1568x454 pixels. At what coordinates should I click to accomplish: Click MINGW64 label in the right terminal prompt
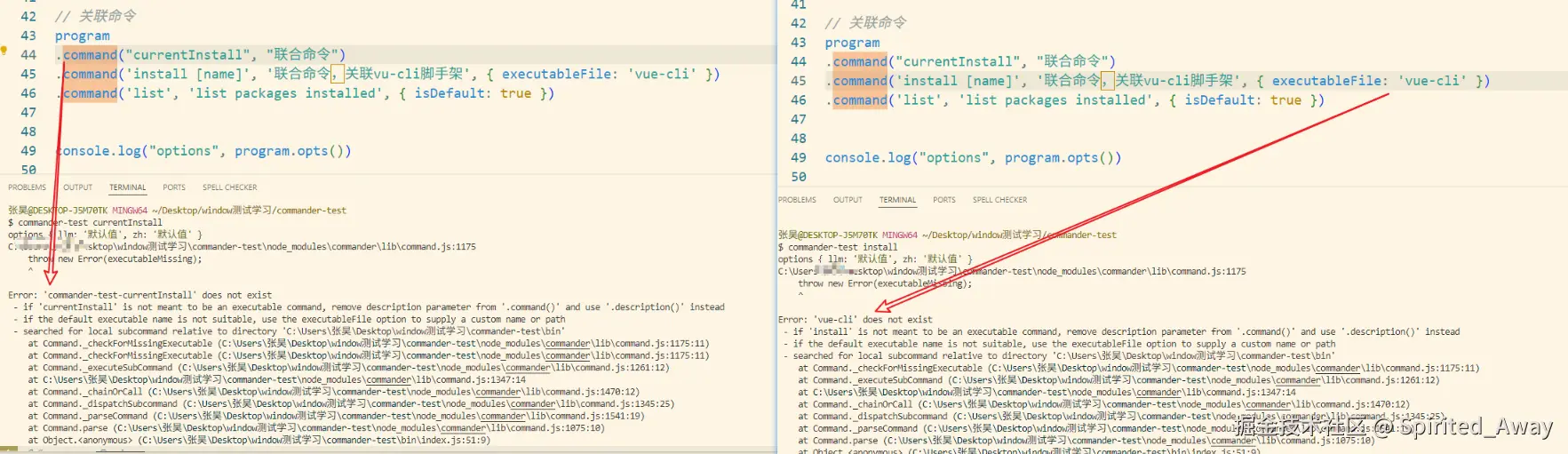pyautogui.click(x=900, y=235)
